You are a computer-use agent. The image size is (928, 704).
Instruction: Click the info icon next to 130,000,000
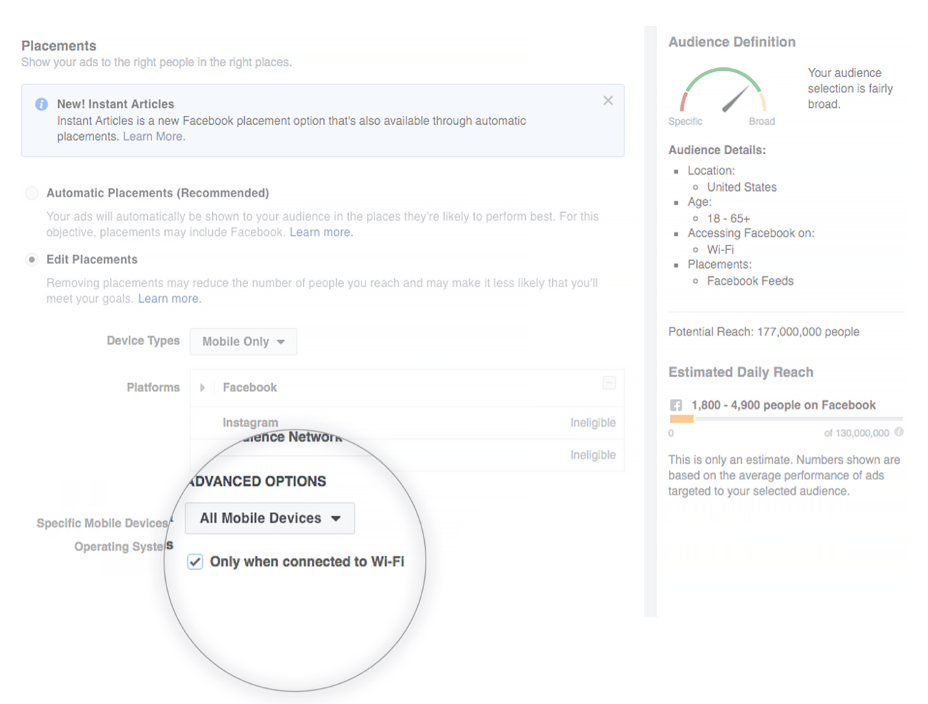click(x=898, y=432)
